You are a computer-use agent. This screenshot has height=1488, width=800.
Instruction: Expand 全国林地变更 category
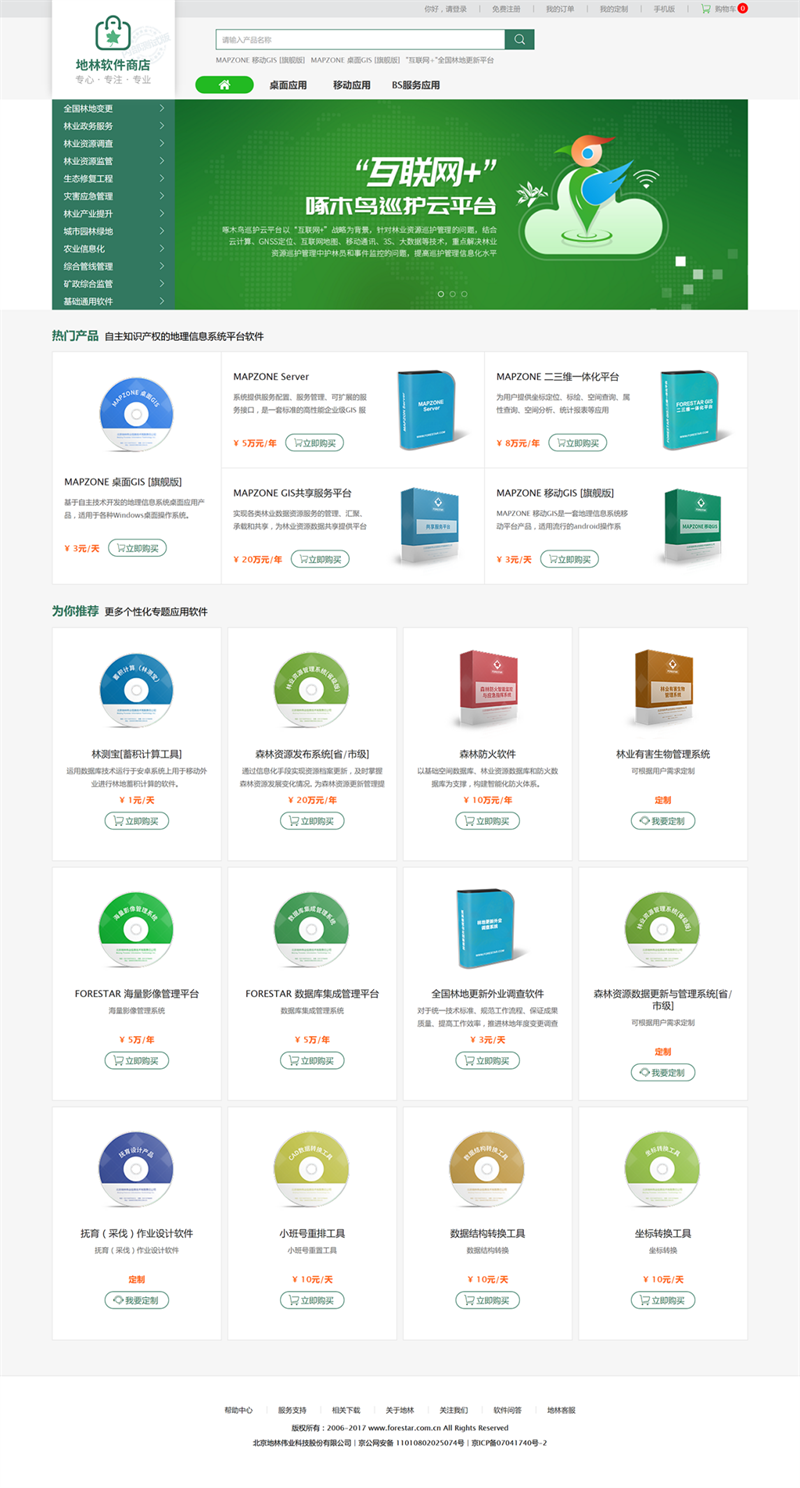[x=113, y=108]
